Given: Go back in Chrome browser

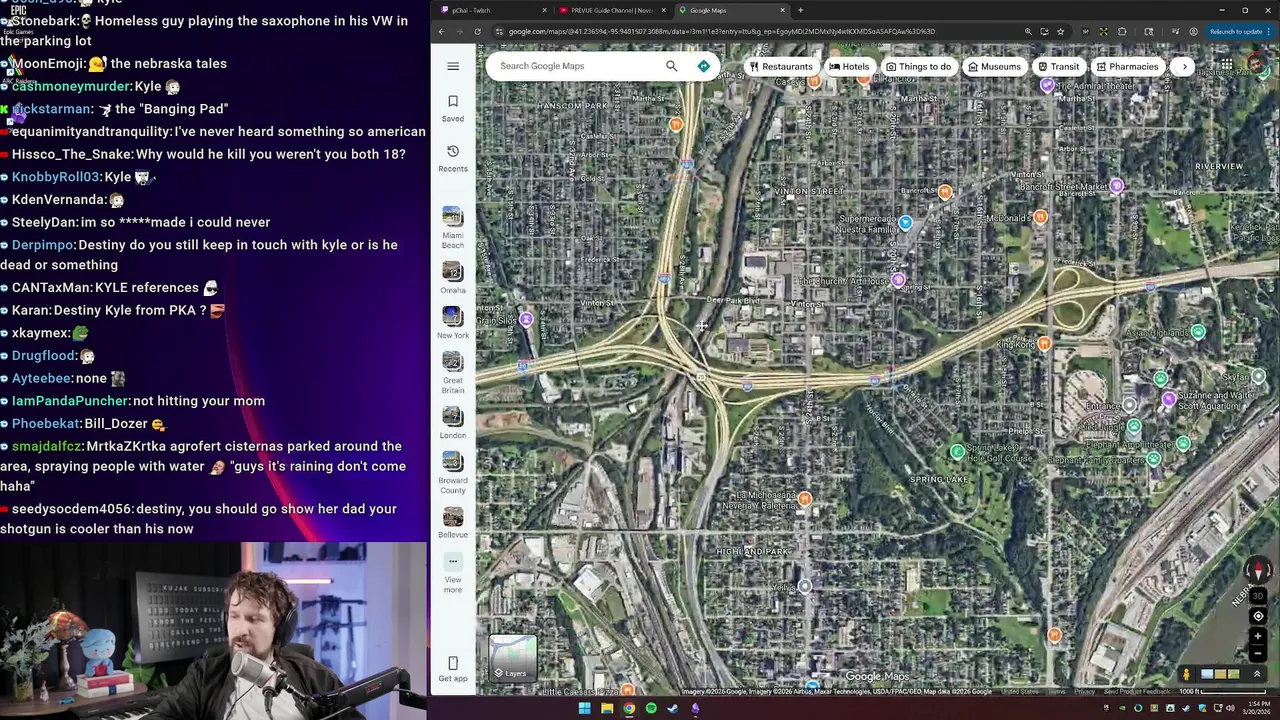Looking at the screenshot, I should [x=441, y=31].
